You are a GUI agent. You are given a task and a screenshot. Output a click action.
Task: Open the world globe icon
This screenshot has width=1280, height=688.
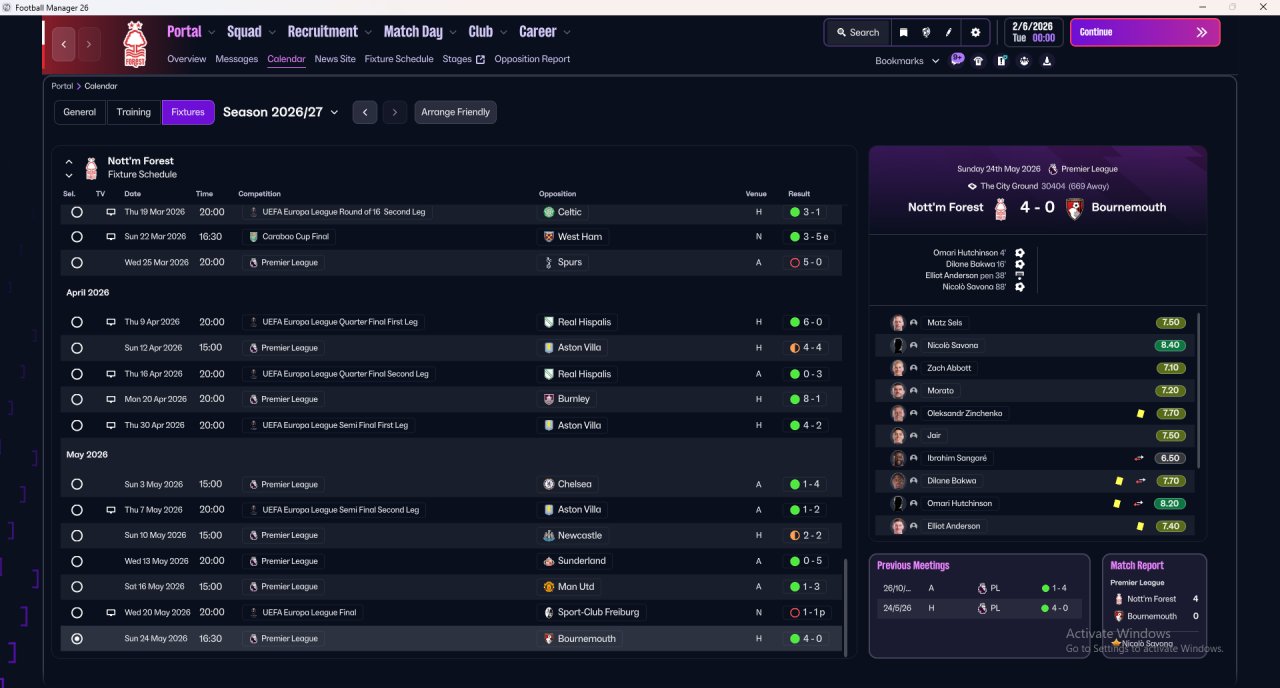click(926, 32)
